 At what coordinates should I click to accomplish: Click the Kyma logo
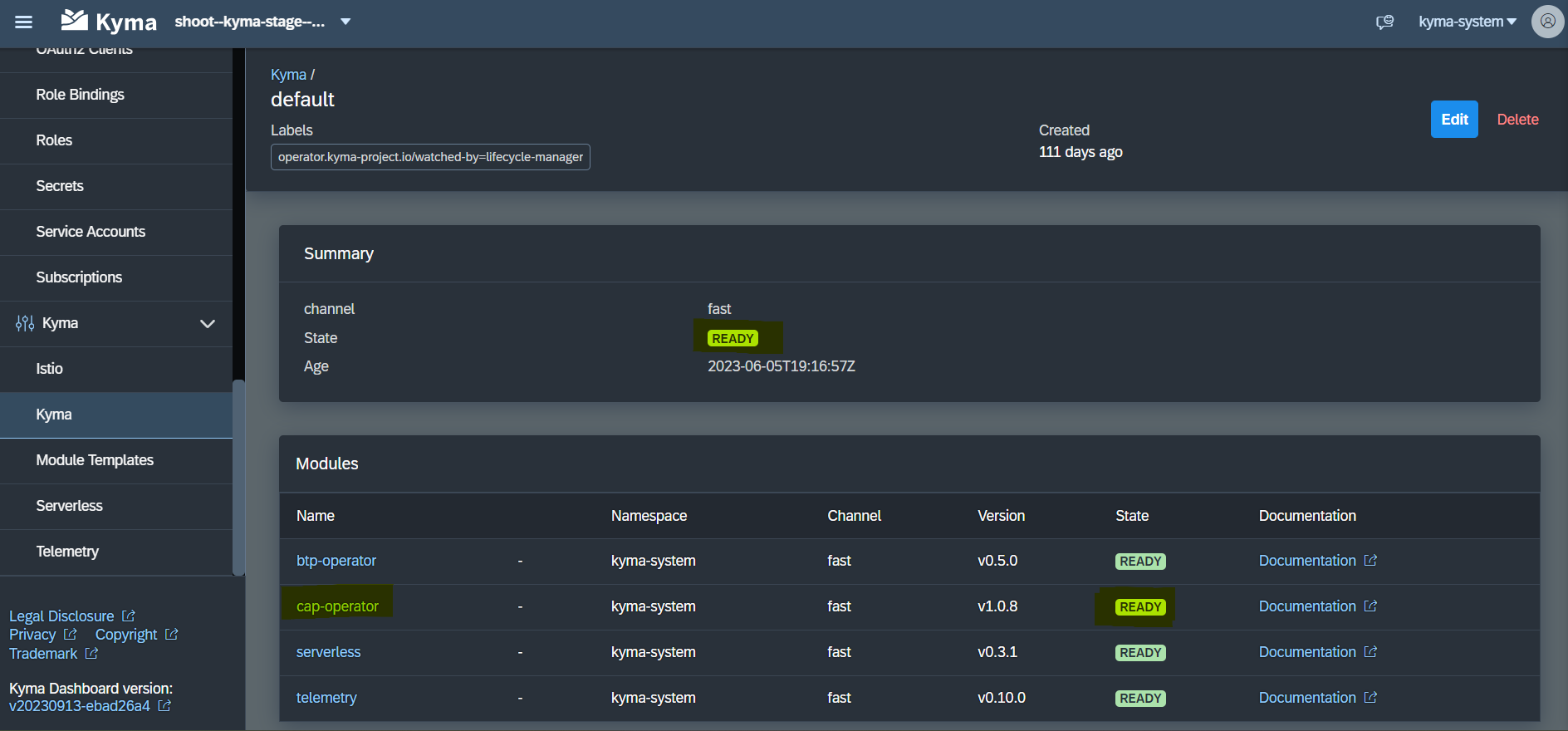click(x=109, y=21)
